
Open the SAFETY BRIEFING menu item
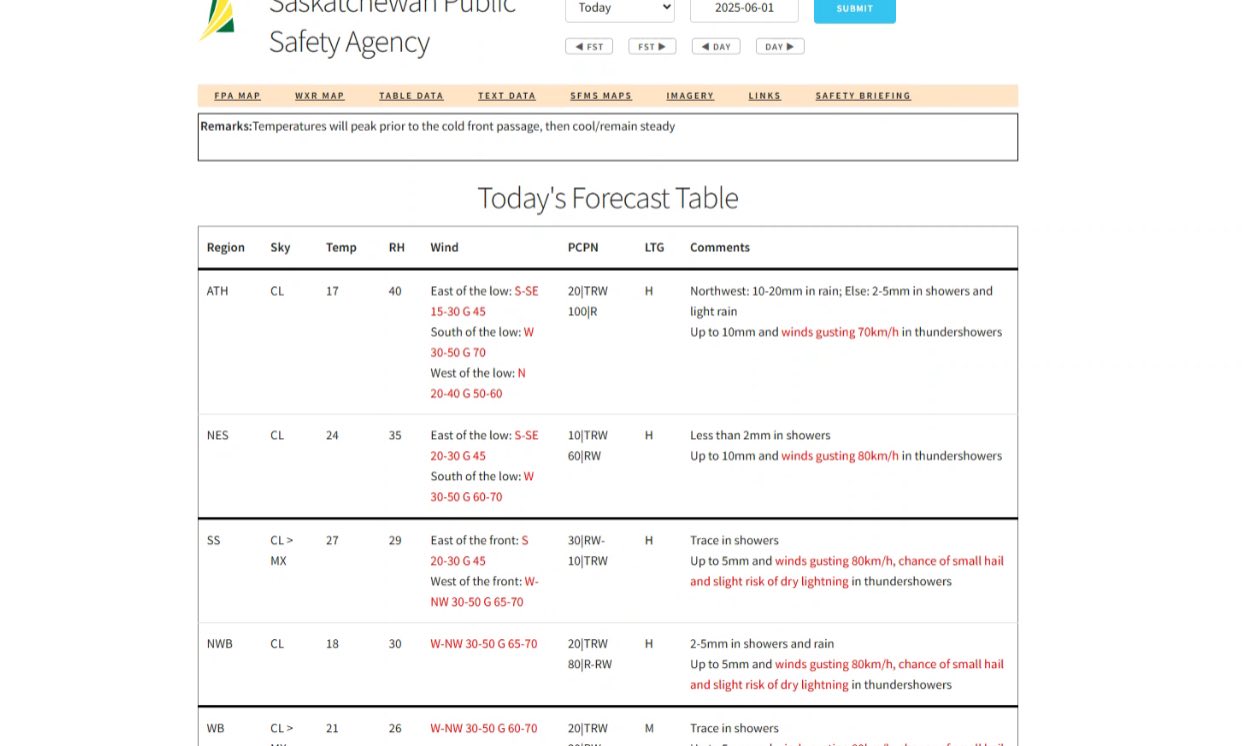(863, 96)
